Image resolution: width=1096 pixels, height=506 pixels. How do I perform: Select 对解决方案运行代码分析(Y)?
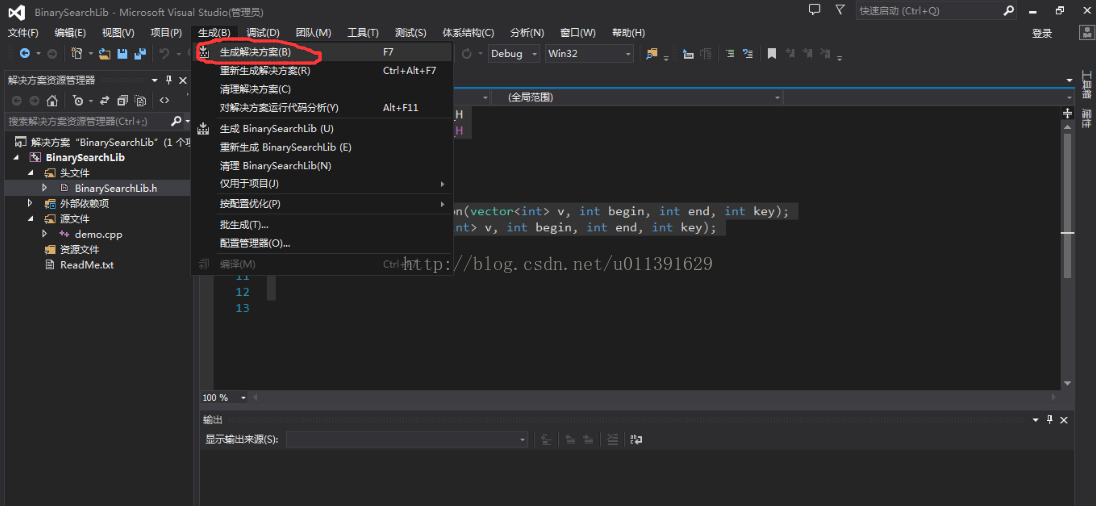point(322,108)
